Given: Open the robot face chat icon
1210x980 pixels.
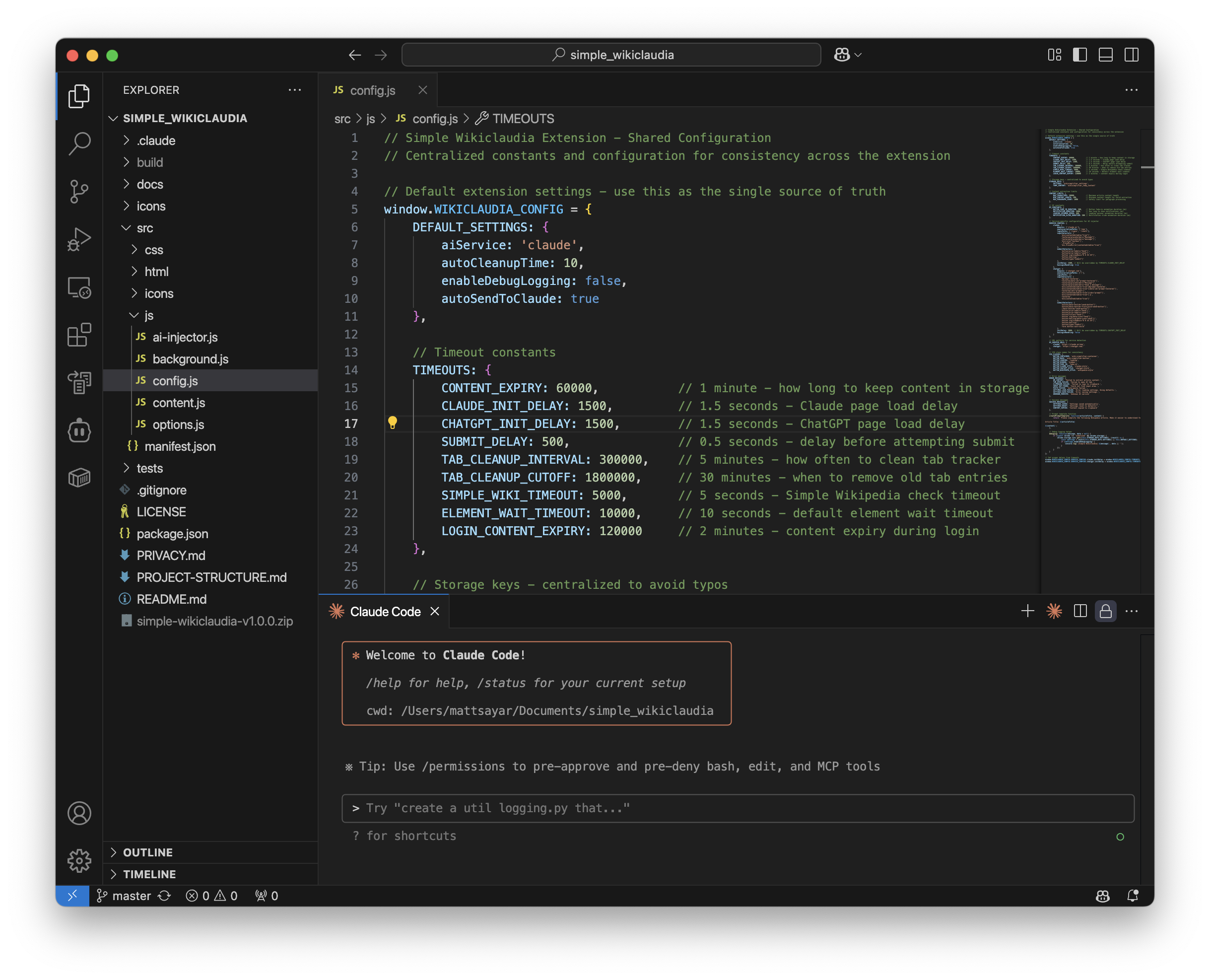Looking at the screenshot, I should (x=79, y=431).
